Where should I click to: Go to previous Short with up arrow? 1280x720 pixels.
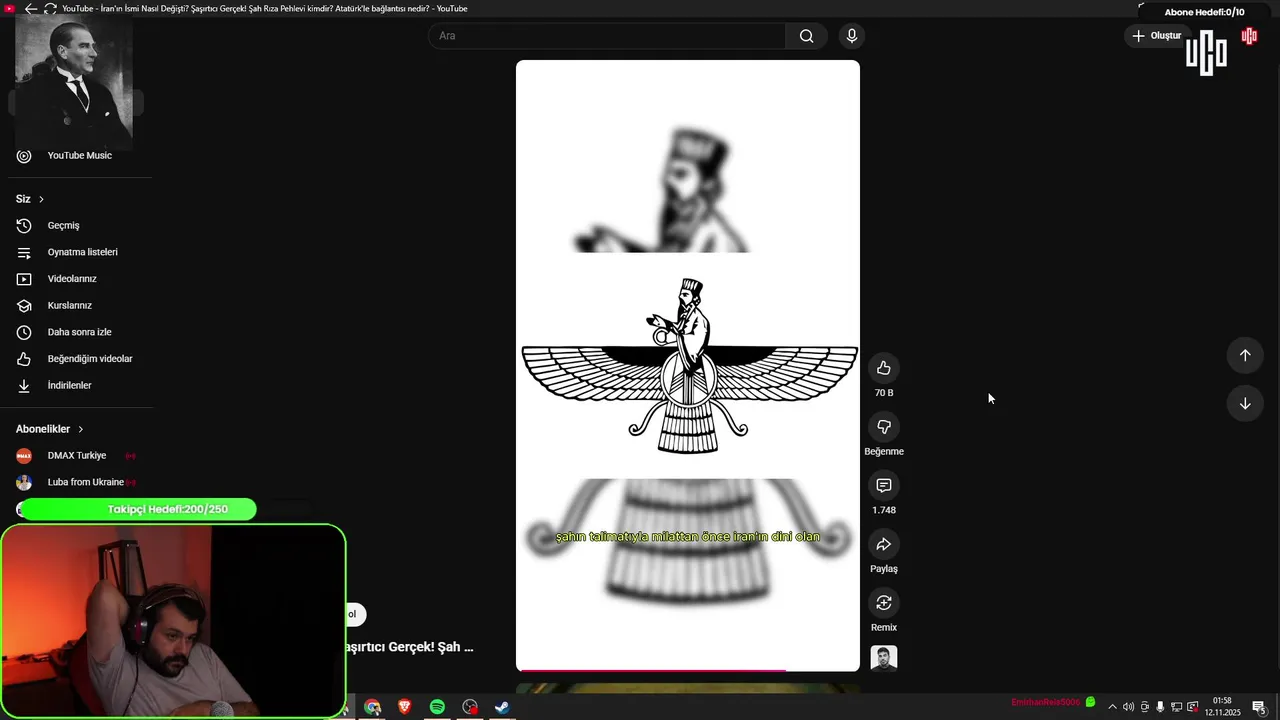(1245, 355)
